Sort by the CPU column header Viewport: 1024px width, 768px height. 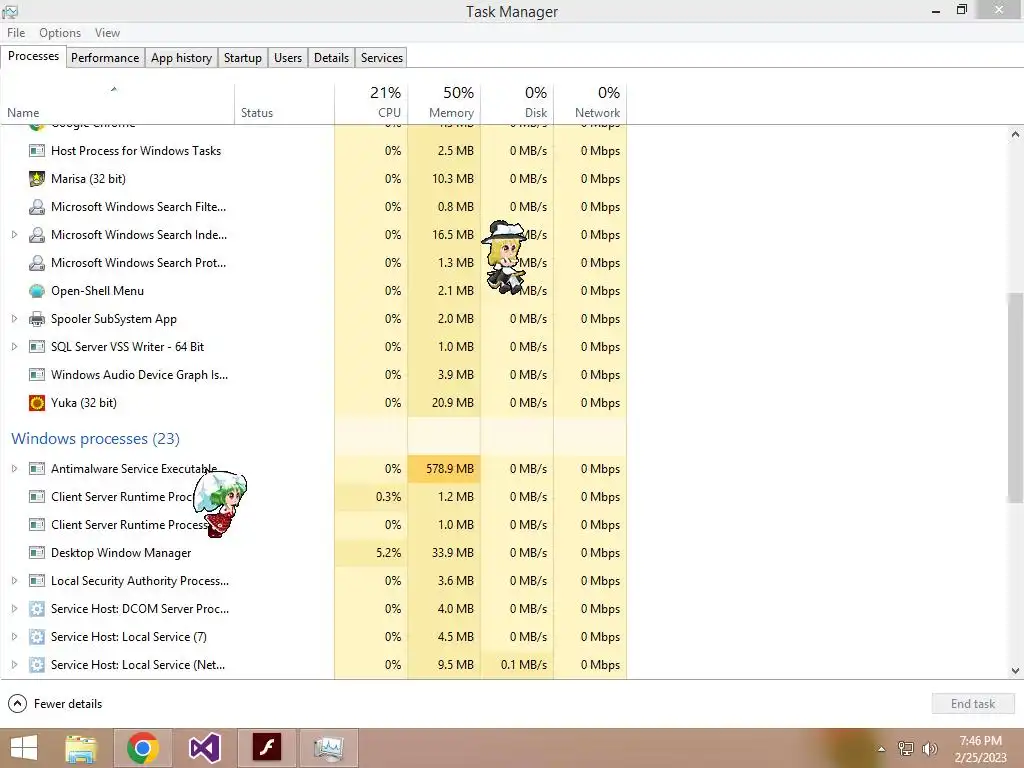pyautogui.click(x=371, y=103)
